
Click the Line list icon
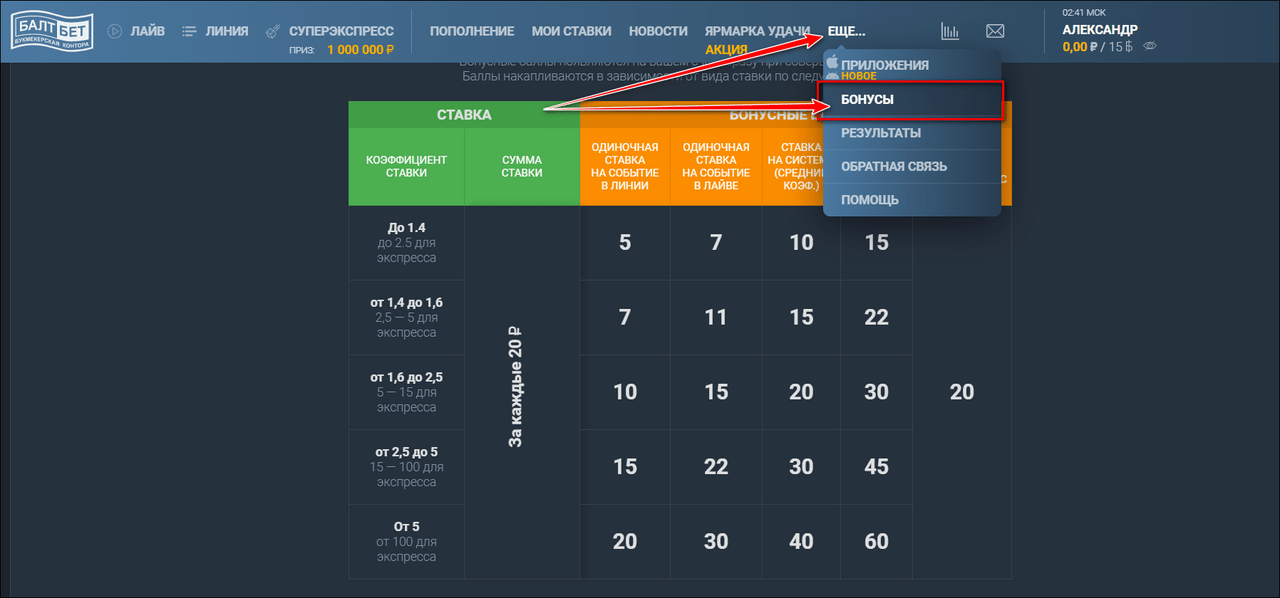pyautogui.click(x=189, y=31)
